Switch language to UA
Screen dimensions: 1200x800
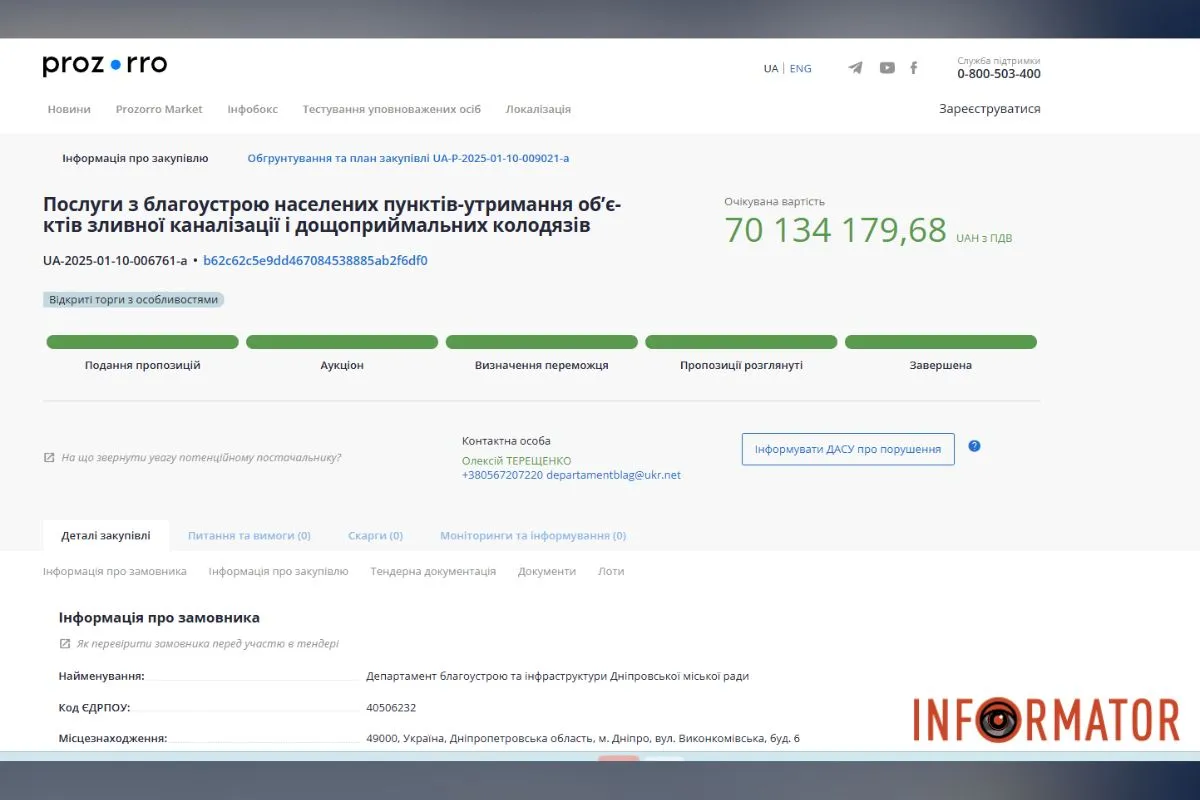coord(771,69)
